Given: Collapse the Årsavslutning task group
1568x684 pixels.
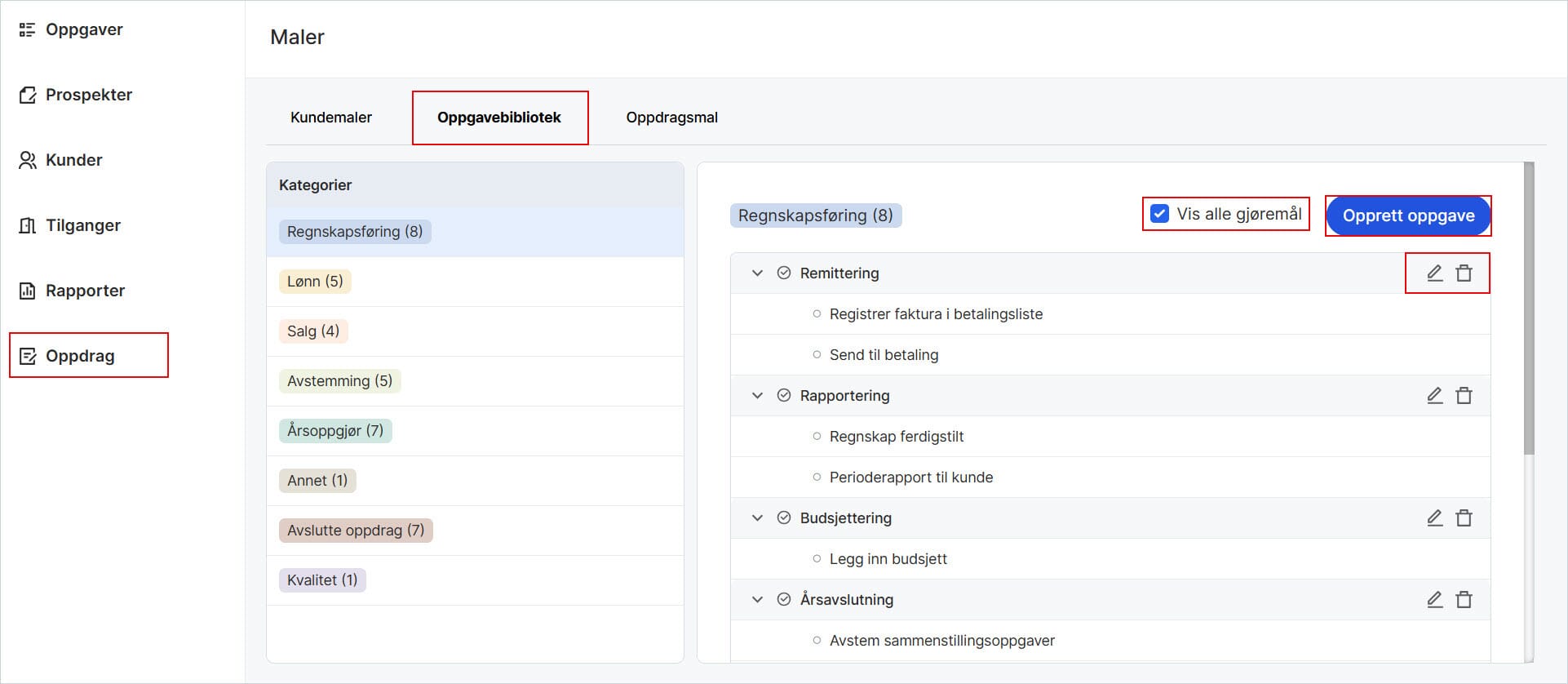Looking at the screenshot, I should tap(757, 600).
